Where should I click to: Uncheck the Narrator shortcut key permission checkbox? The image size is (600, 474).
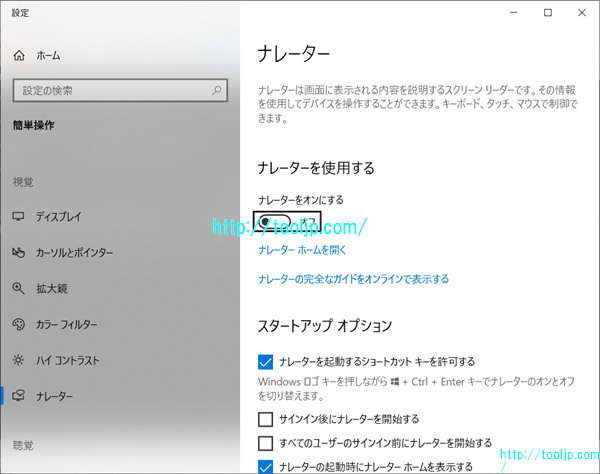coord(266,362)
